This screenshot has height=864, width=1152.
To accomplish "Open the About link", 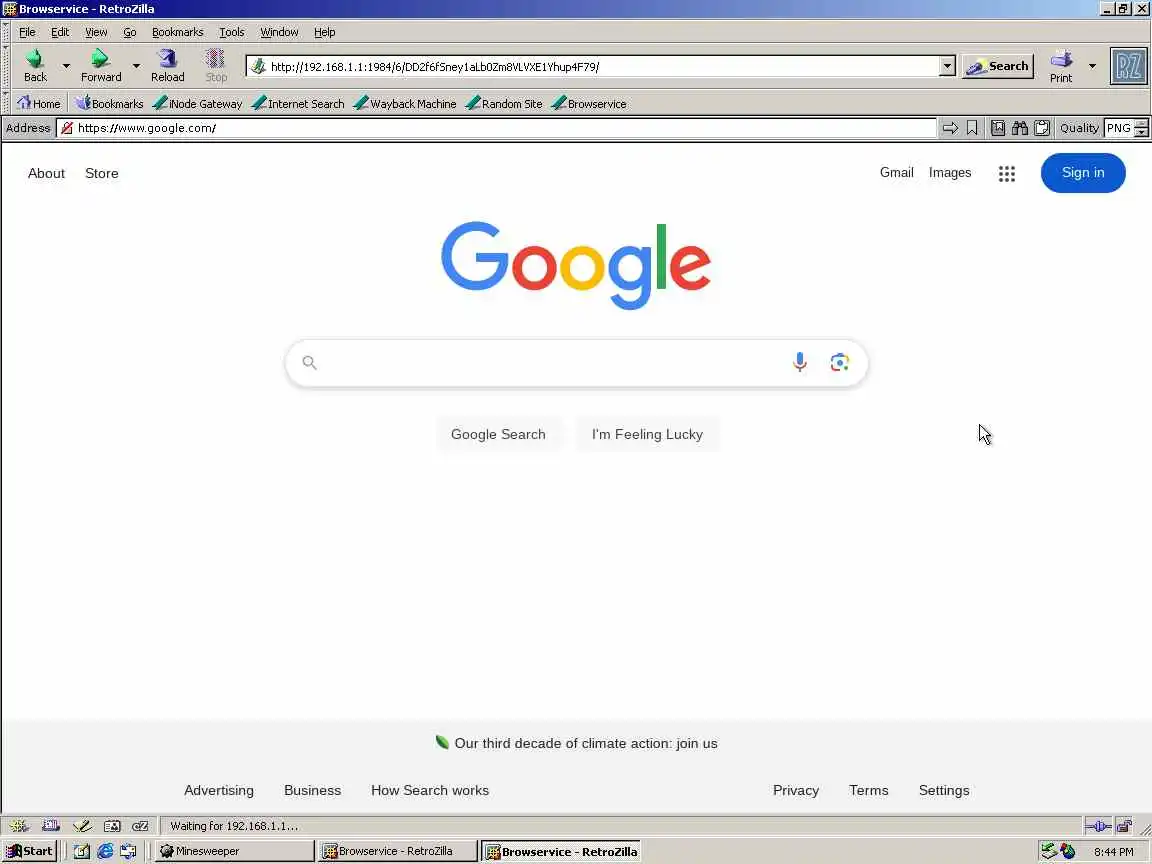I will click(x=46, y=173).
